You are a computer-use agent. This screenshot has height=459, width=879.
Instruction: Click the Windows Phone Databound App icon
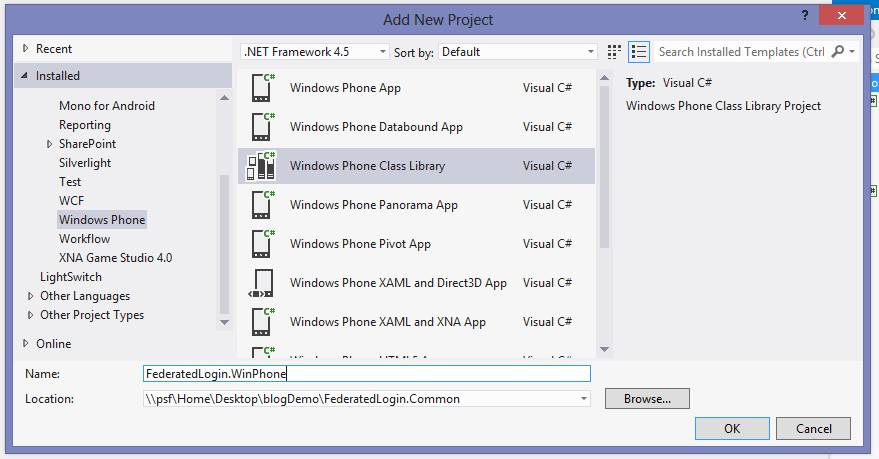262,127
